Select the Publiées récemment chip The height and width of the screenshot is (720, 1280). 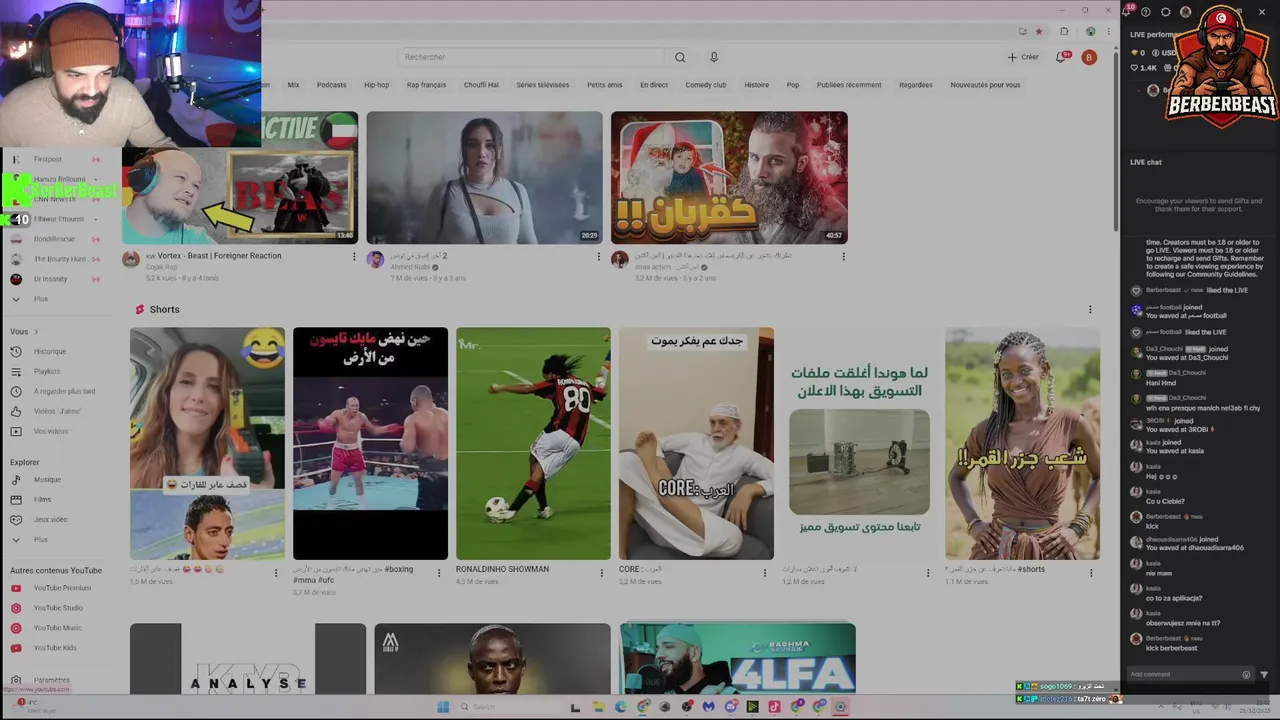(x=849, y=85)
